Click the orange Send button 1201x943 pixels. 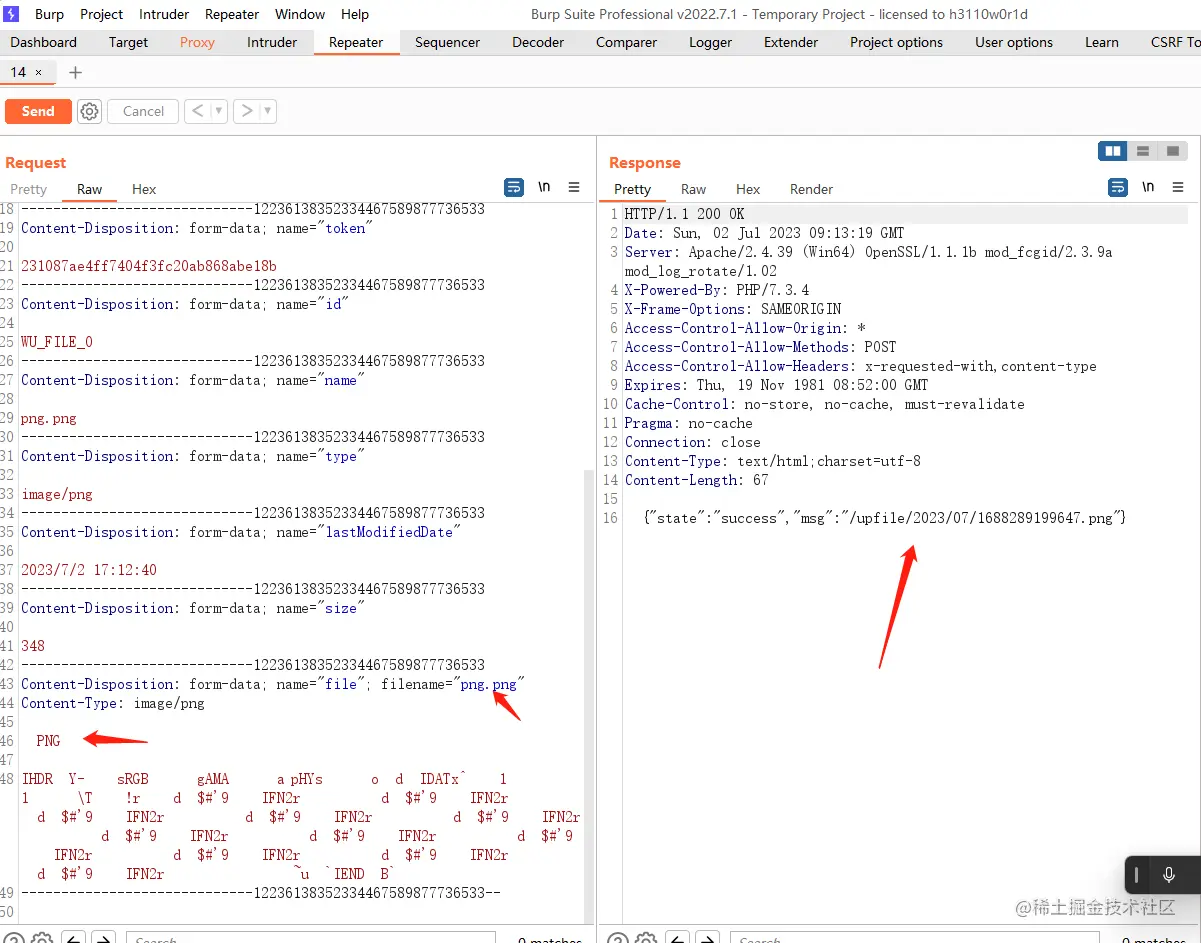[x=38, y=111]
